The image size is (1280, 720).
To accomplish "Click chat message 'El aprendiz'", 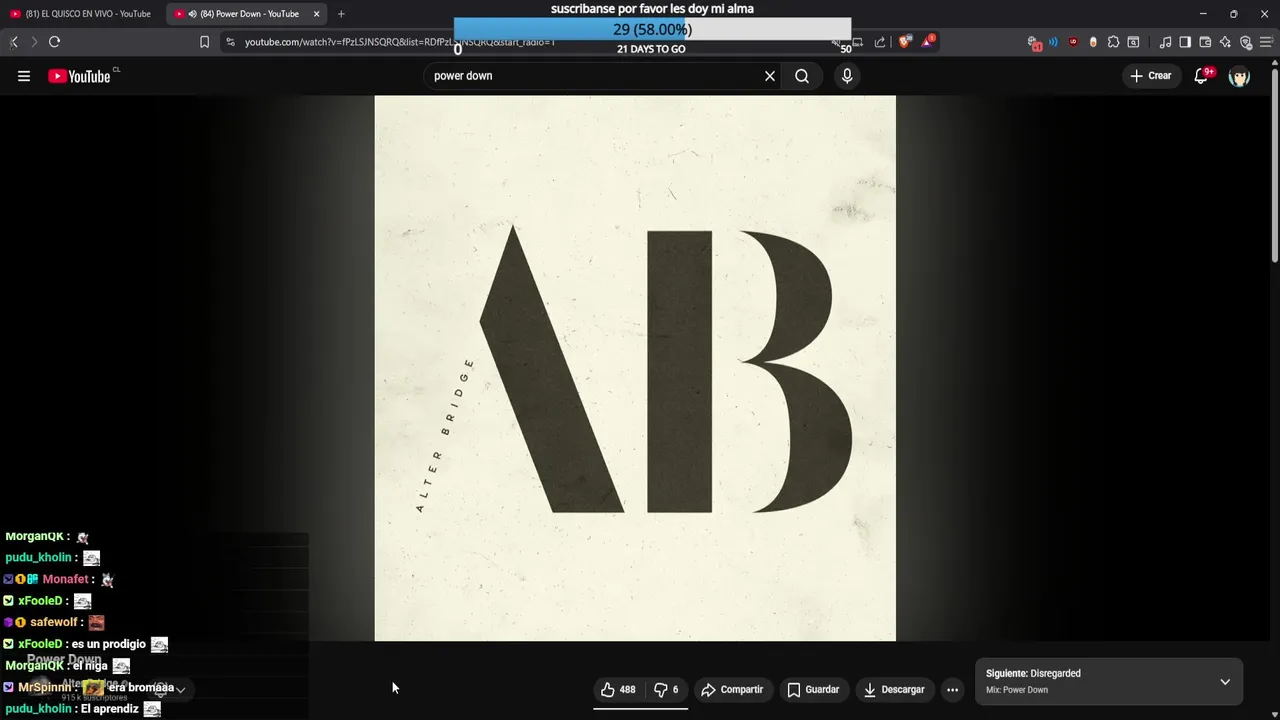I will click(110, 709).
